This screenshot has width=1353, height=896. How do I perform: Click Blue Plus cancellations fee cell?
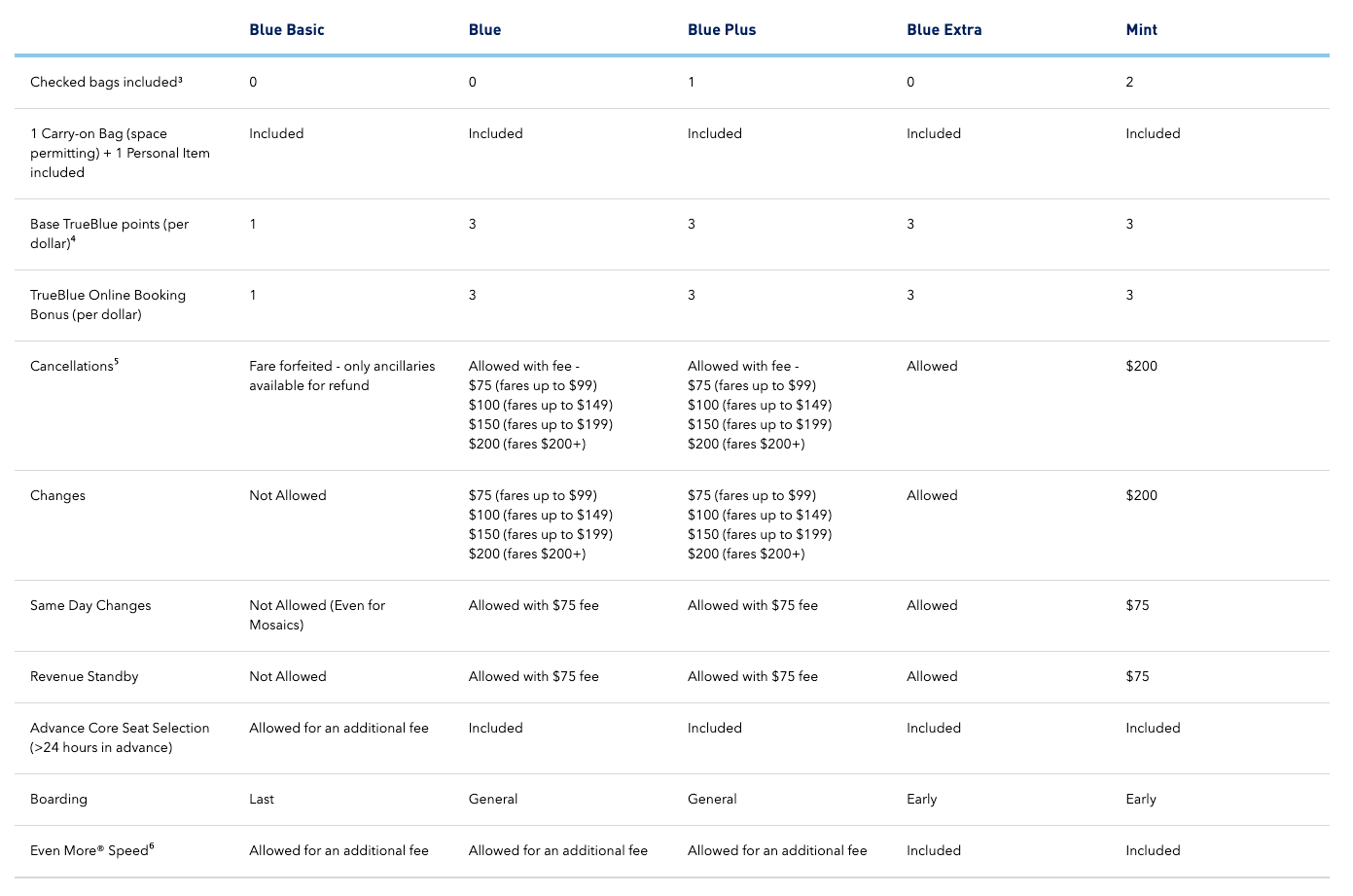[x=760, y=405]
